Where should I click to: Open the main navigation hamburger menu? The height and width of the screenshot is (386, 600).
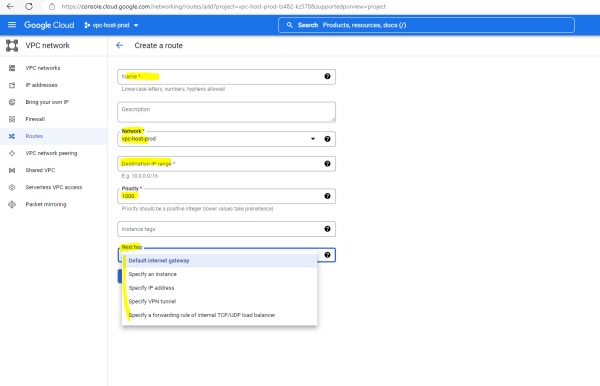[x=12, y=25]
